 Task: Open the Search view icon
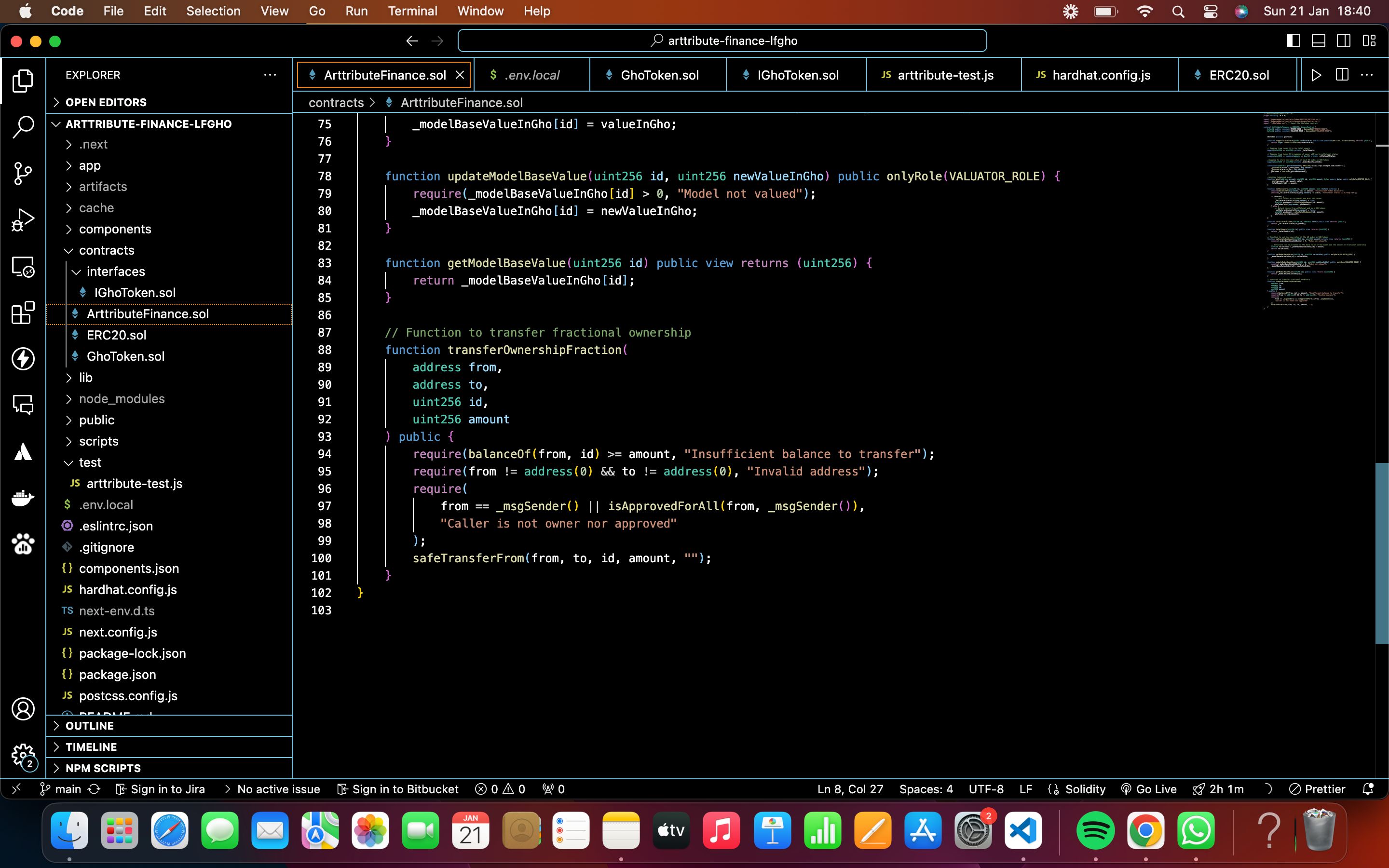pos(23,127)
